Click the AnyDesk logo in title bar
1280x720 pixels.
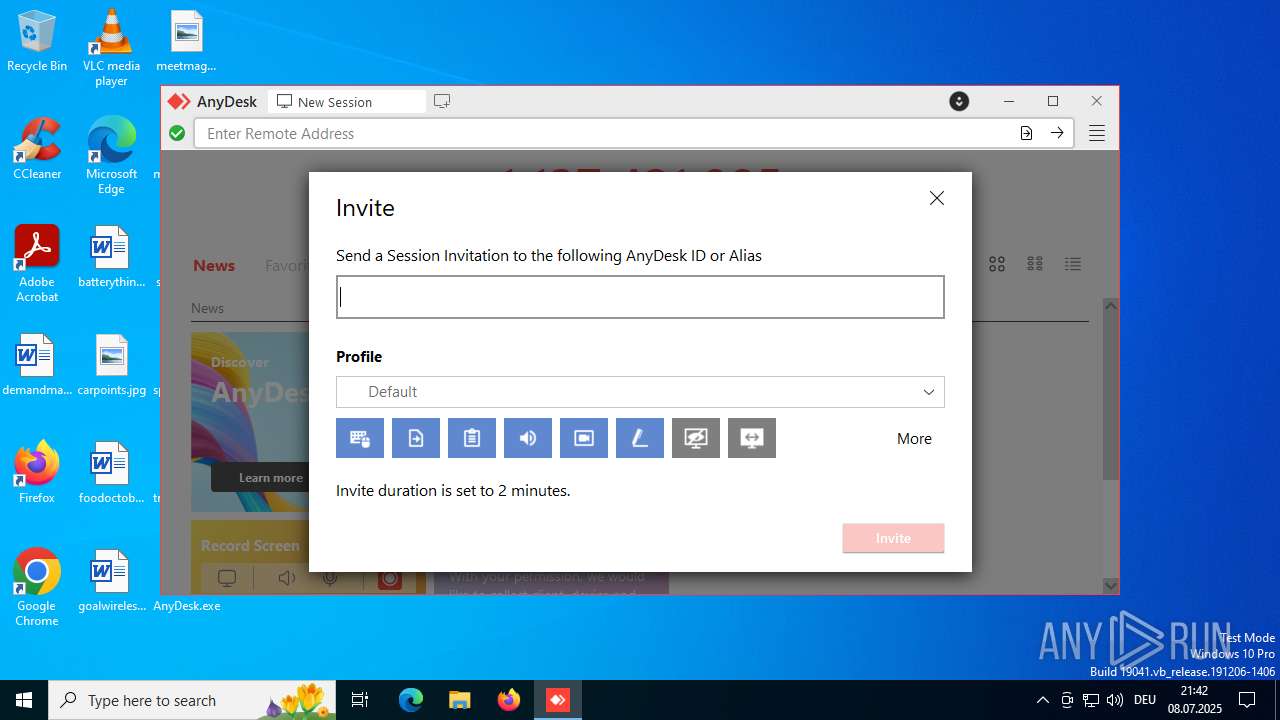point(179,101)
